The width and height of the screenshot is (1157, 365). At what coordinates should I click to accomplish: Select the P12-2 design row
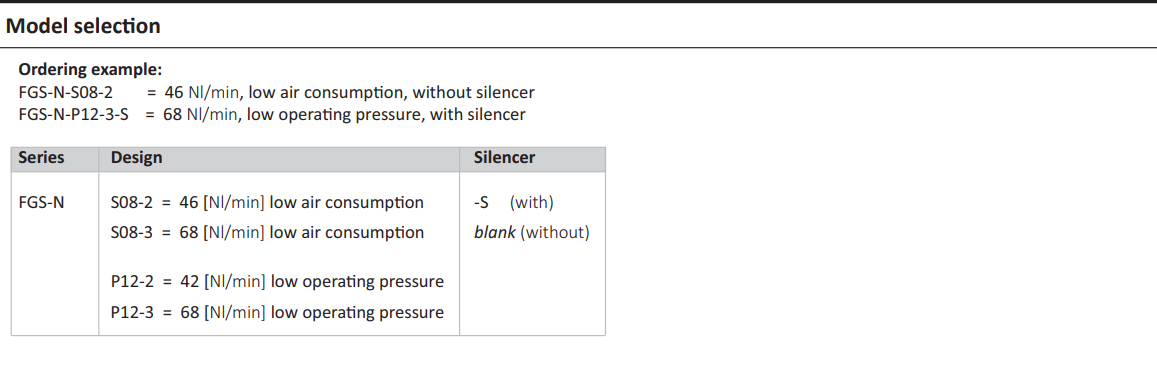(x=277, y=282)
